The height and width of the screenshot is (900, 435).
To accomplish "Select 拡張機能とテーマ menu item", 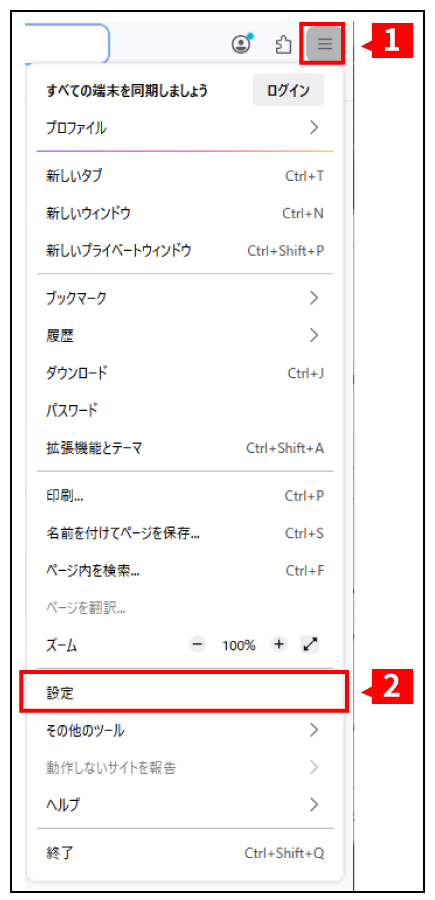I will pyautogui.click(x=185, y=448).
